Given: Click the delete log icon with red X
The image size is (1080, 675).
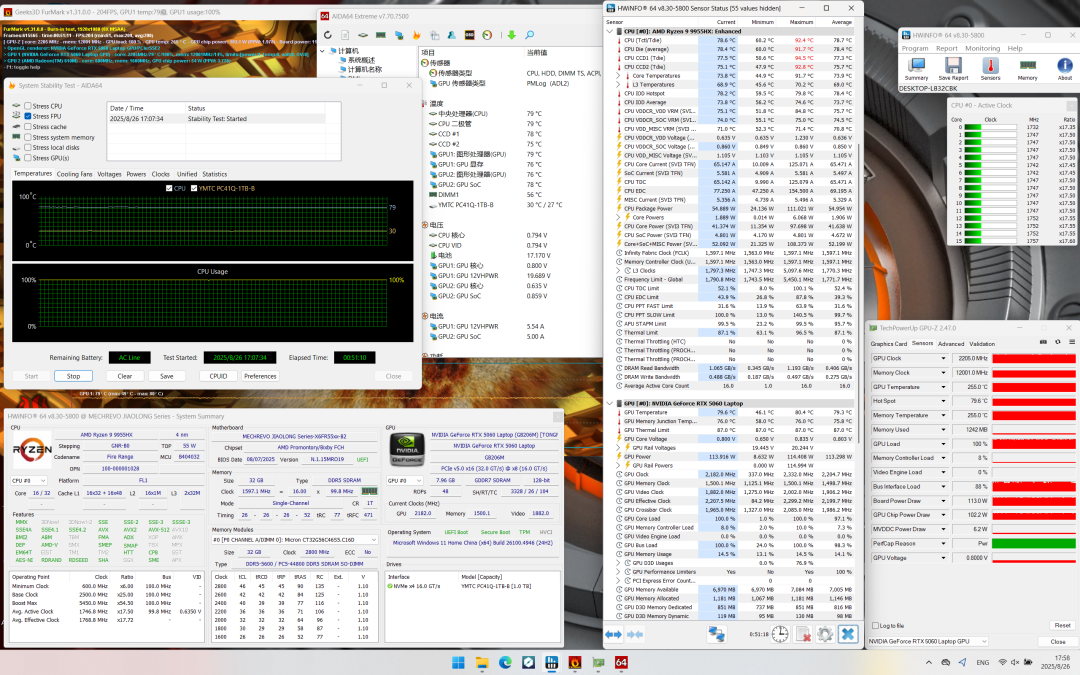Looking at the screenshot, I should [x=802, y=634].
